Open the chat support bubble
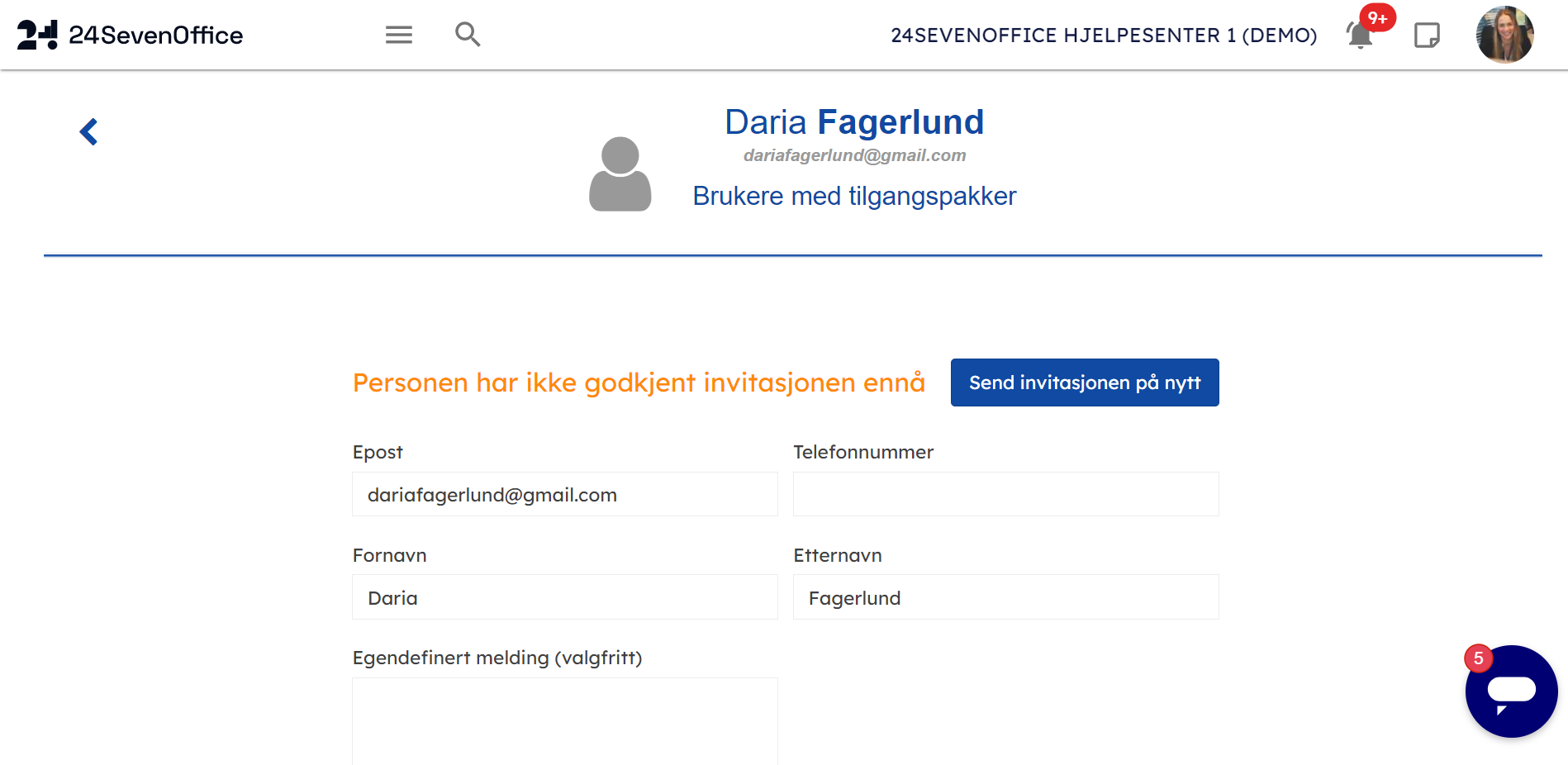 pos(1511,691)
